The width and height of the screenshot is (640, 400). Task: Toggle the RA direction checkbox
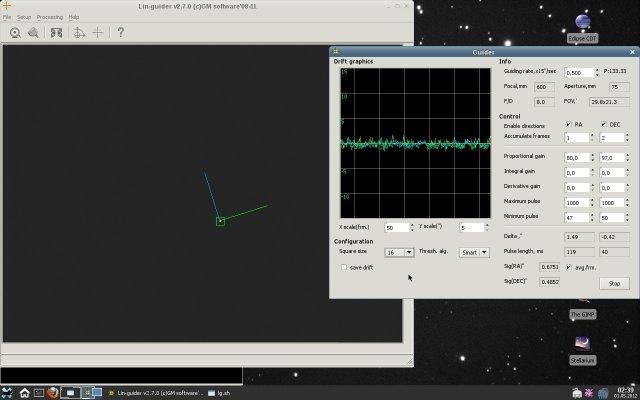click(567, 125)
